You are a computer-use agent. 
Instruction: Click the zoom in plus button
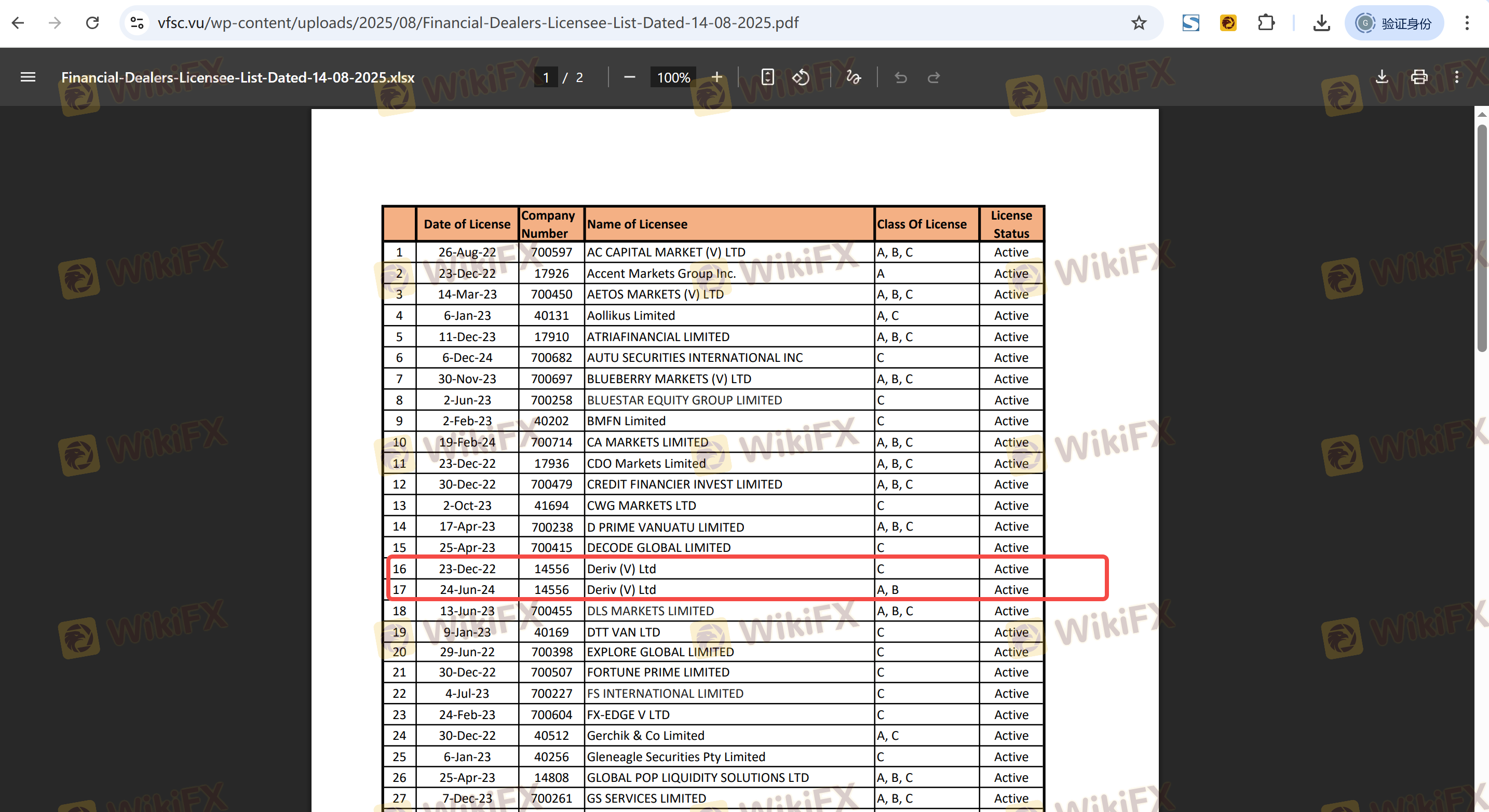coord(716,77)
